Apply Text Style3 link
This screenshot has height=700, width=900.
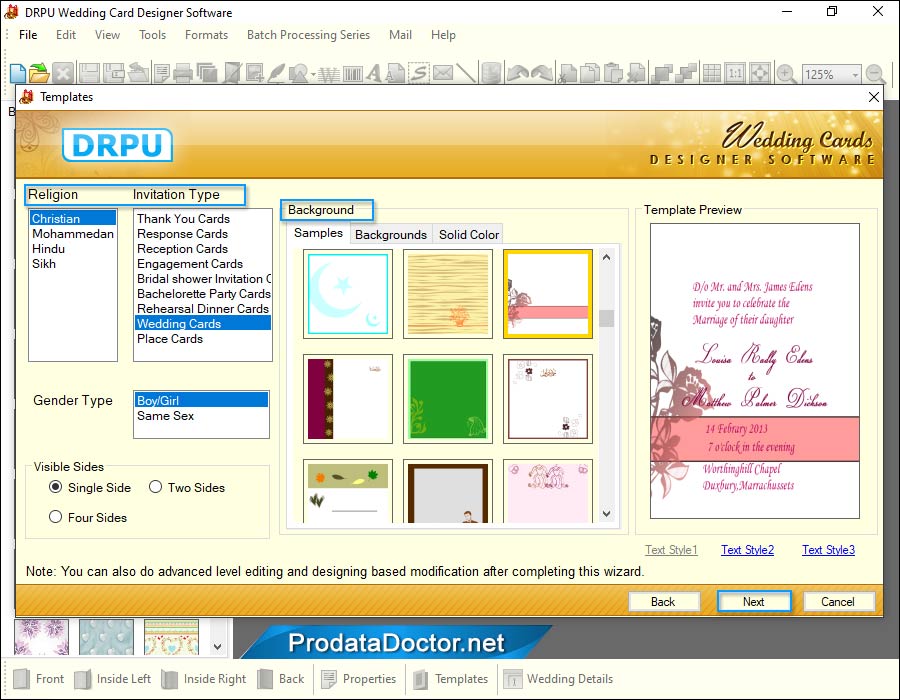pyautogui.click(x=828, y=550)
